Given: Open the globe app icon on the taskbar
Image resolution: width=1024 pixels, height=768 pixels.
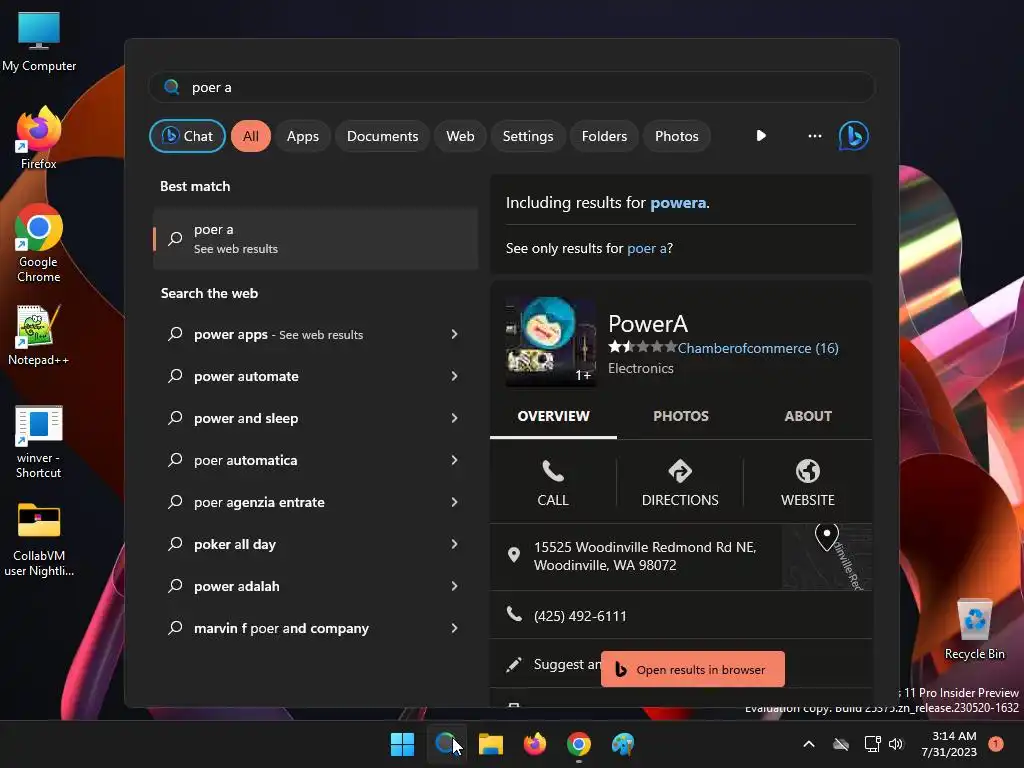Looking at the screenshot, I should pos(623,744).
